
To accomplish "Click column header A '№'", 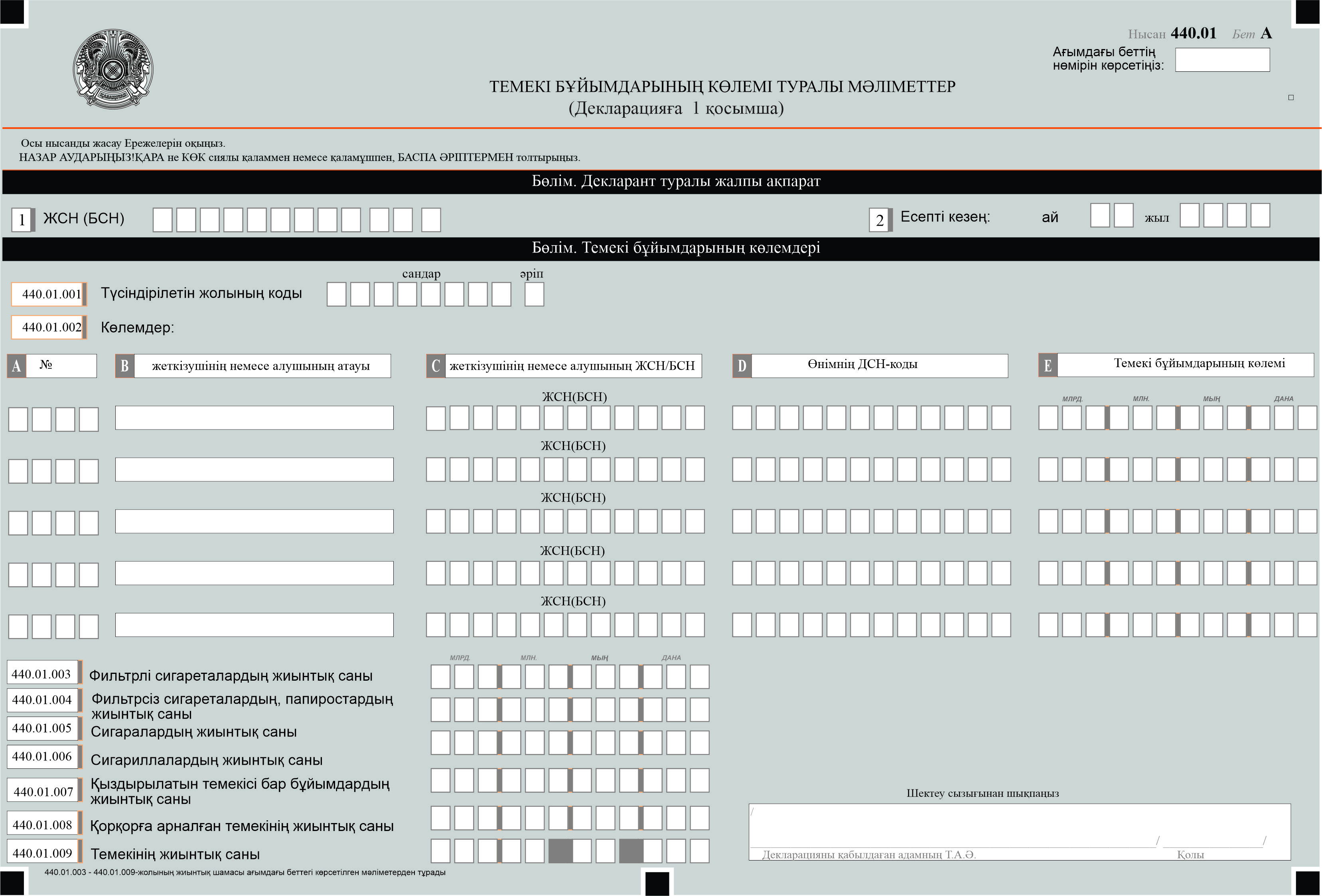I will click(x=52, y=366).
